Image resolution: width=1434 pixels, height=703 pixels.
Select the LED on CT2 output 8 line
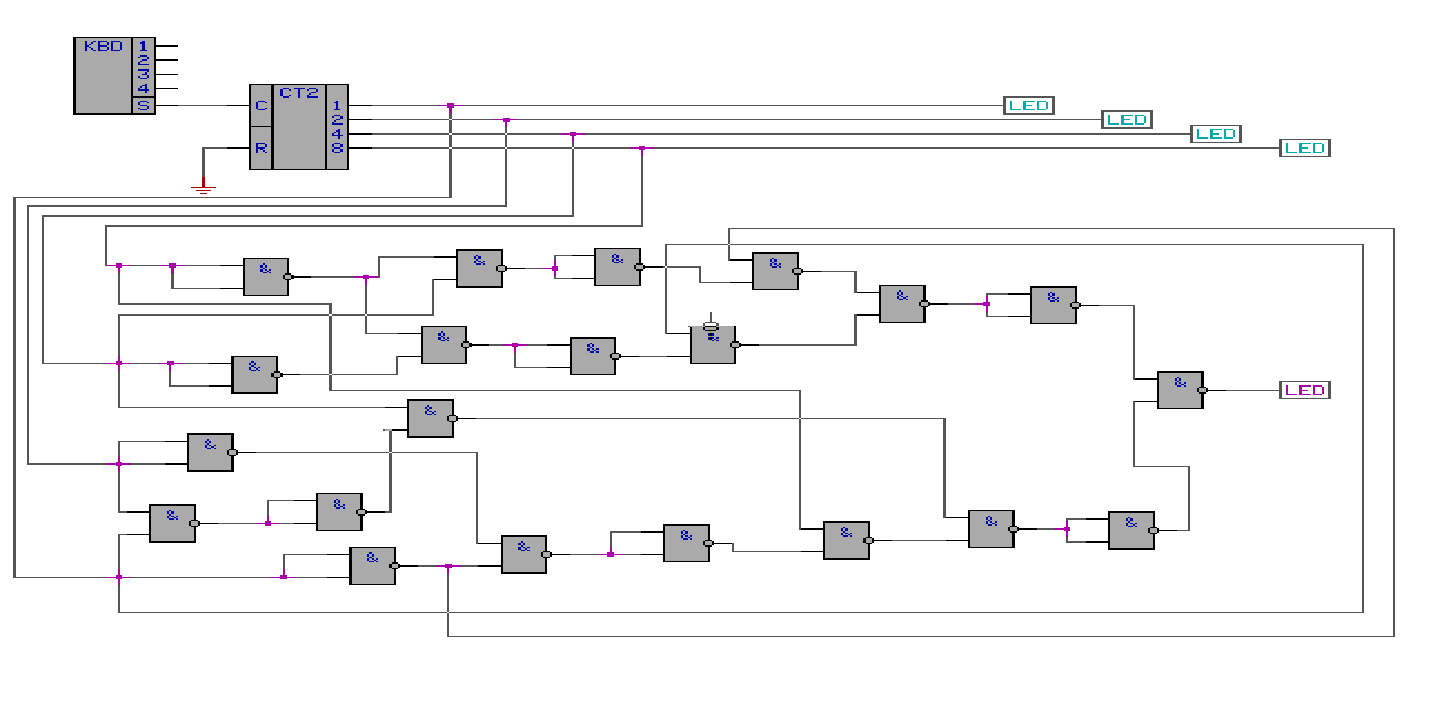coord(1305,148)
